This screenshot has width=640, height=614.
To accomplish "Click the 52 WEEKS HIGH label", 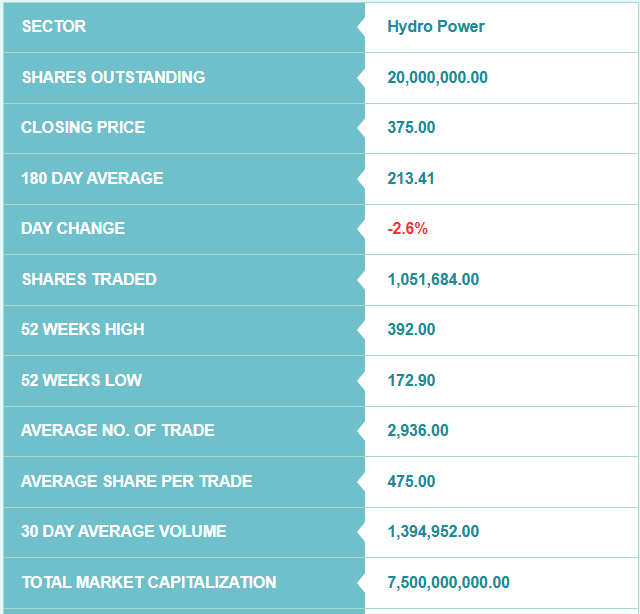I will 83,329.
